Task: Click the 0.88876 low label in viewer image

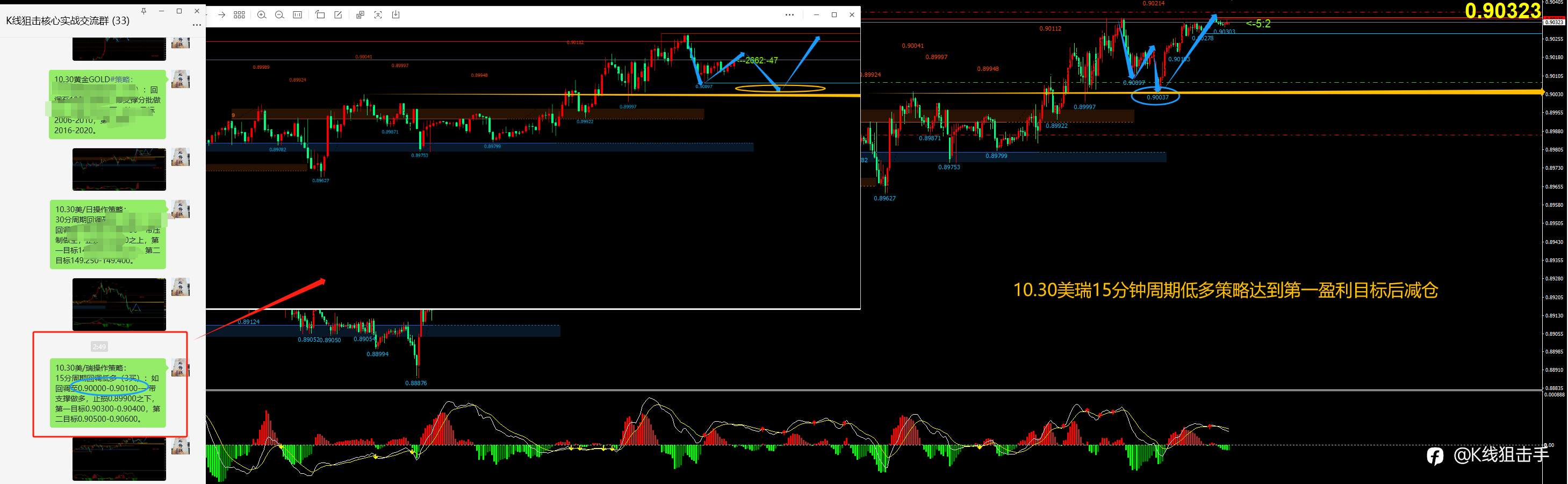Action: (x=416, y=383)
